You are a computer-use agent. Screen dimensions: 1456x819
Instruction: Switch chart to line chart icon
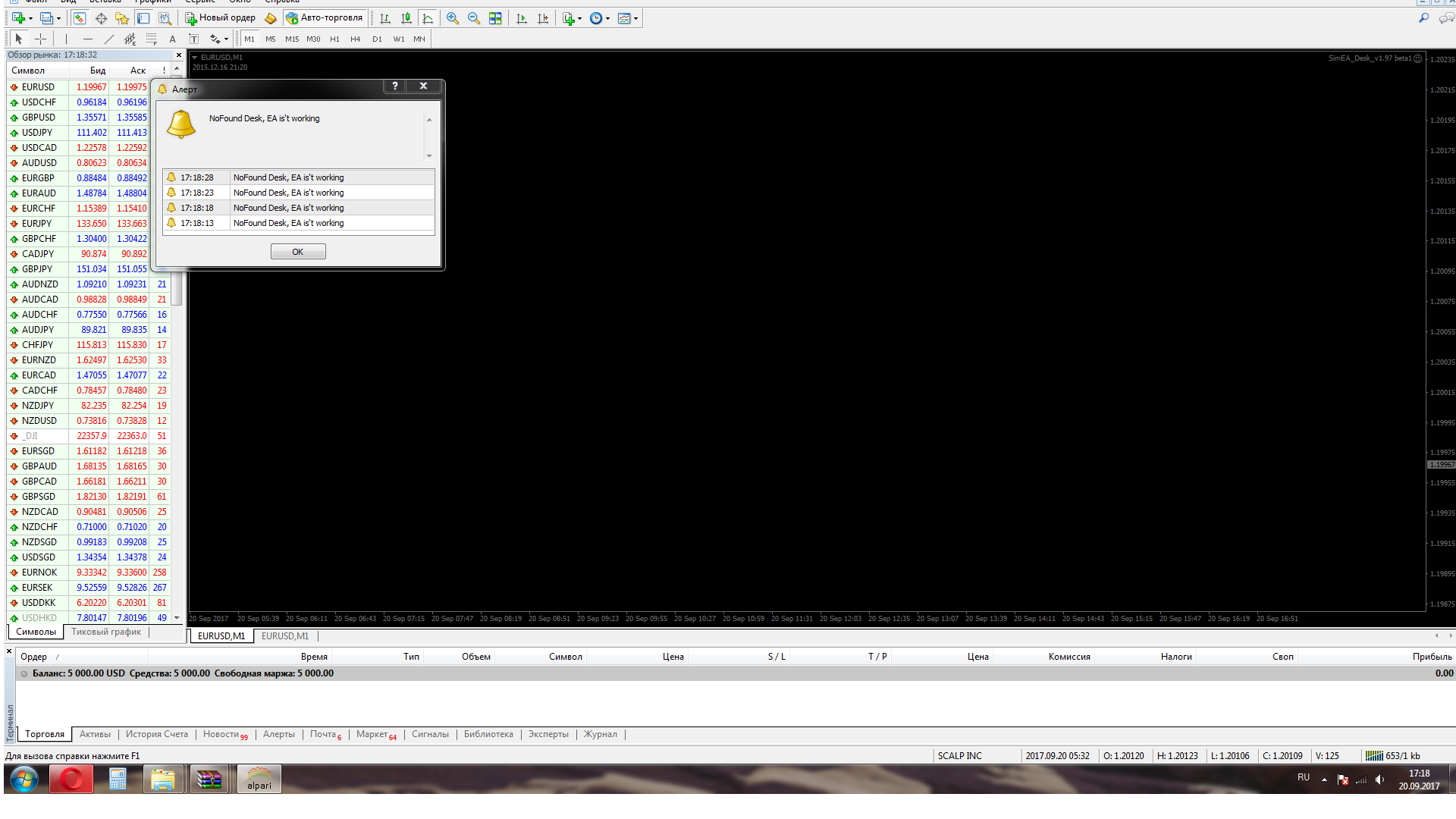tap(428, 18)
